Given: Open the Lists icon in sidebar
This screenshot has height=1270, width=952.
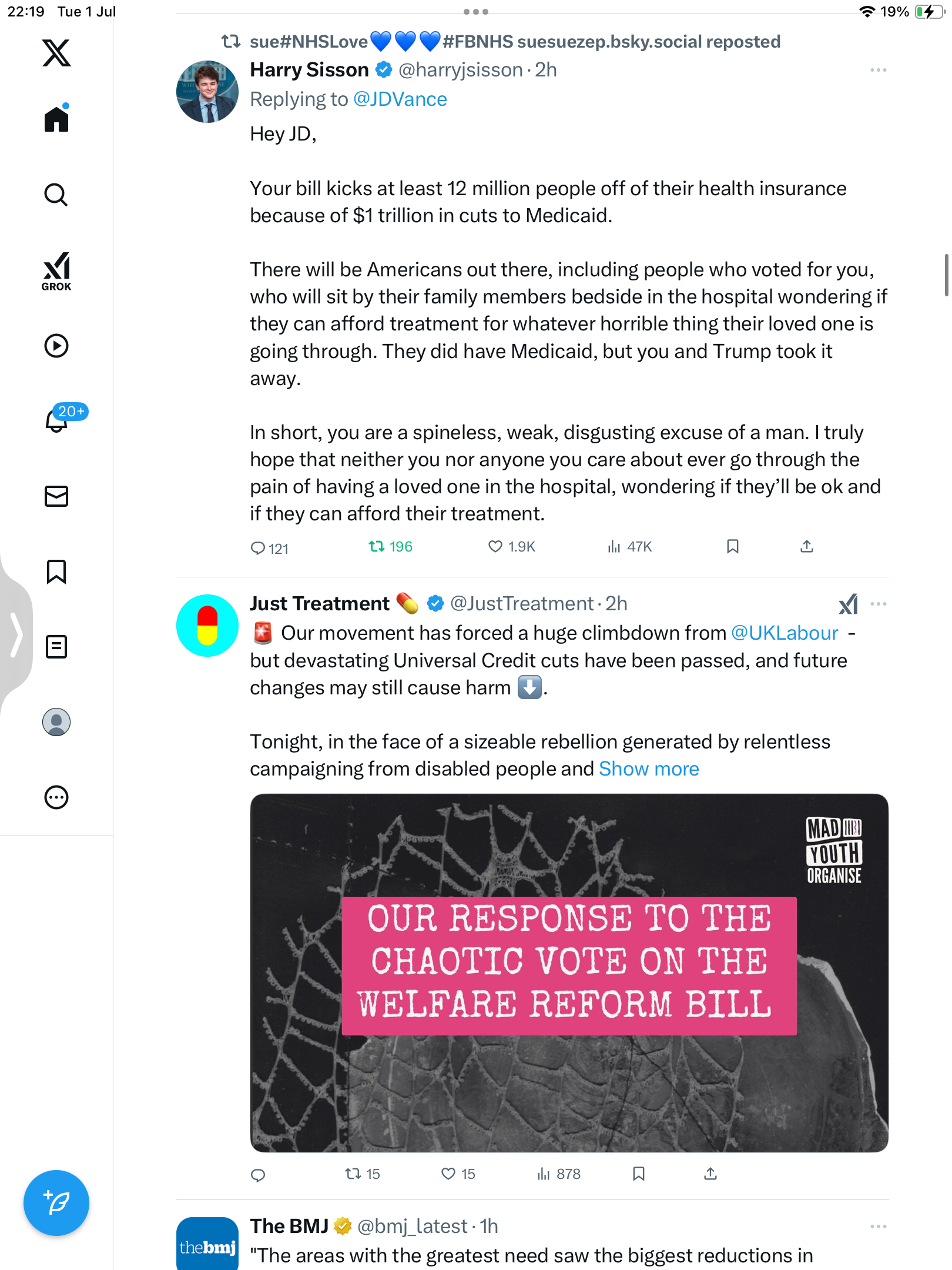Looking at the screenshot, I should point(56,647).
